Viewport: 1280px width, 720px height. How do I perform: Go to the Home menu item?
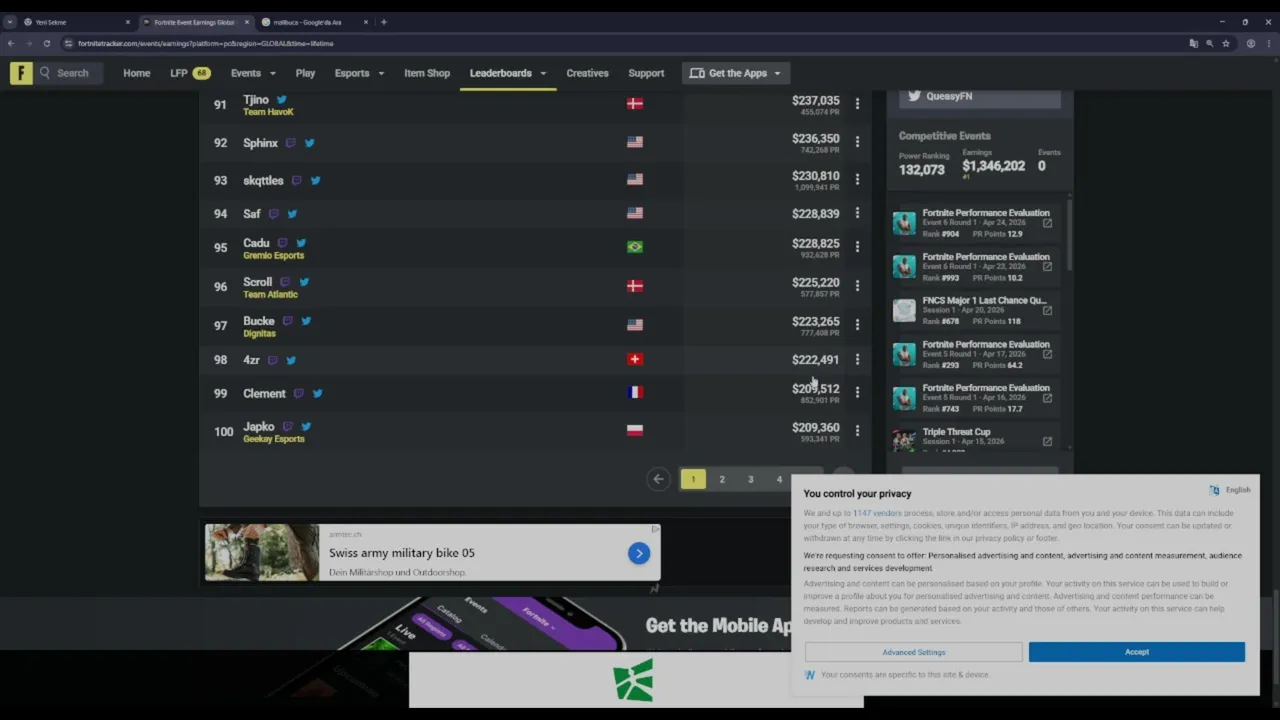pos(137,73)
